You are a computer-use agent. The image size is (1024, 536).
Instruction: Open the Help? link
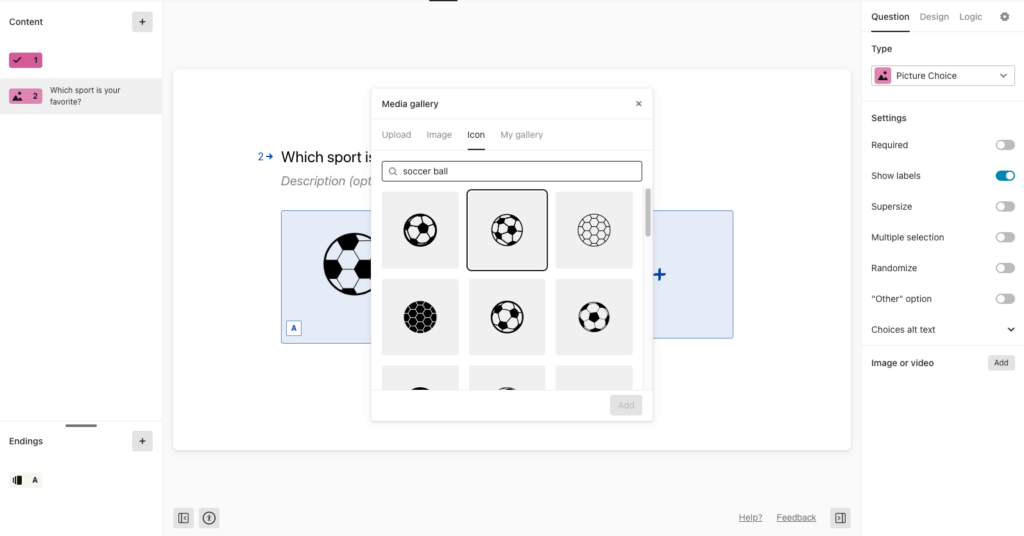tap(750, 518)
